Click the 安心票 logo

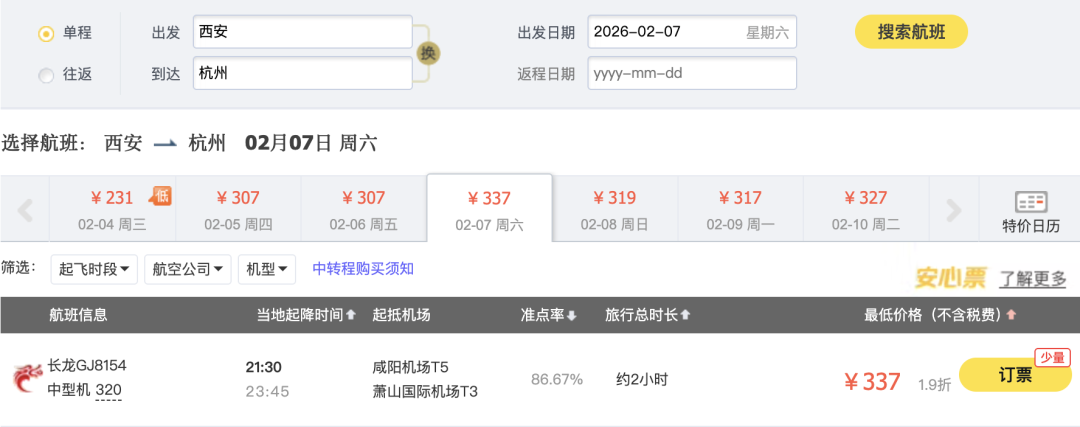pos(950,278)
